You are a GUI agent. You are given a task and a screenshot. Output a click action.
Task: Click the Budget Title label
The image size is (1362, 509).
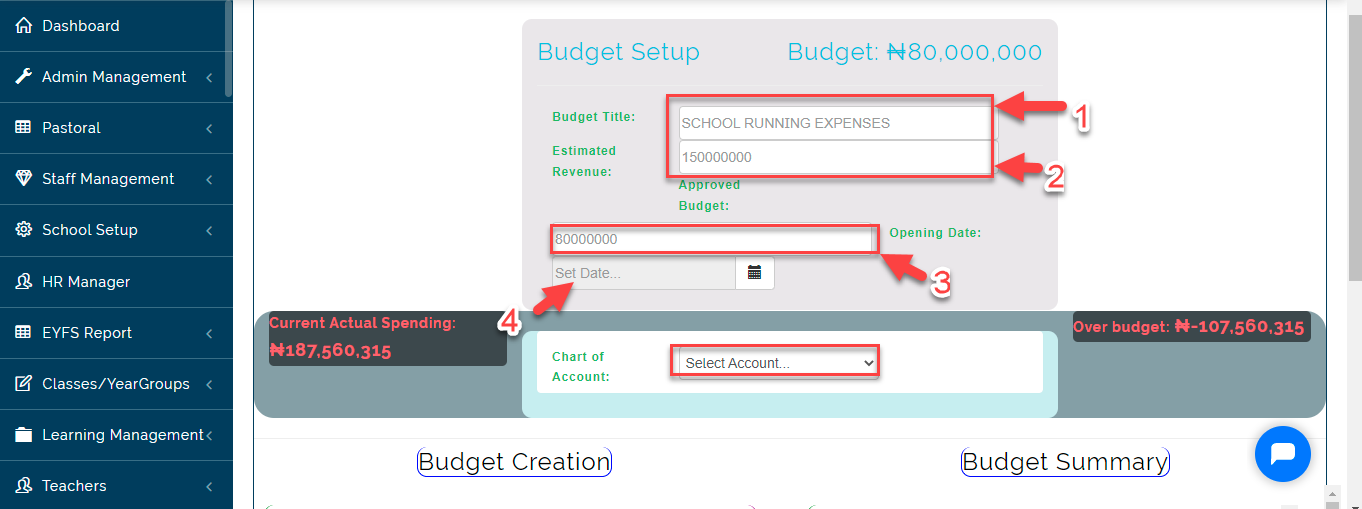[x=594, y=117]
